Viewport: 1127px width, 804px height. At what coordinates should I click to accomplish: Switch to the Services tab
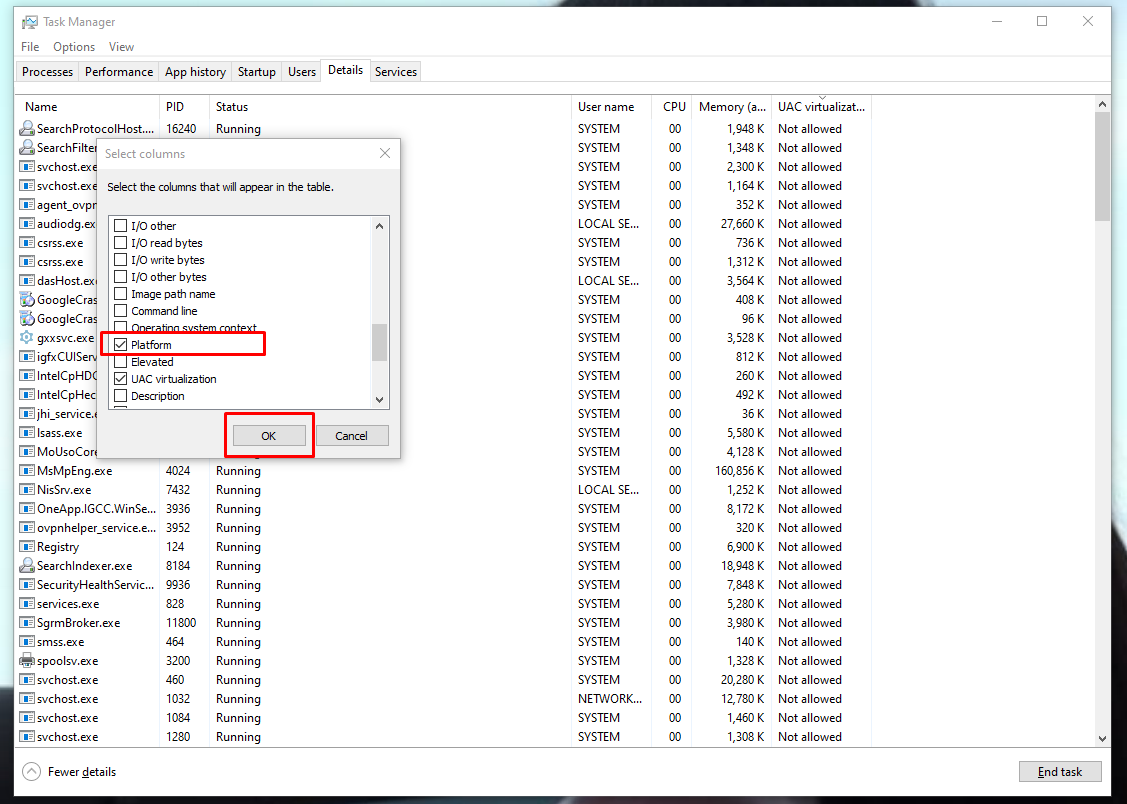[395, 72]
